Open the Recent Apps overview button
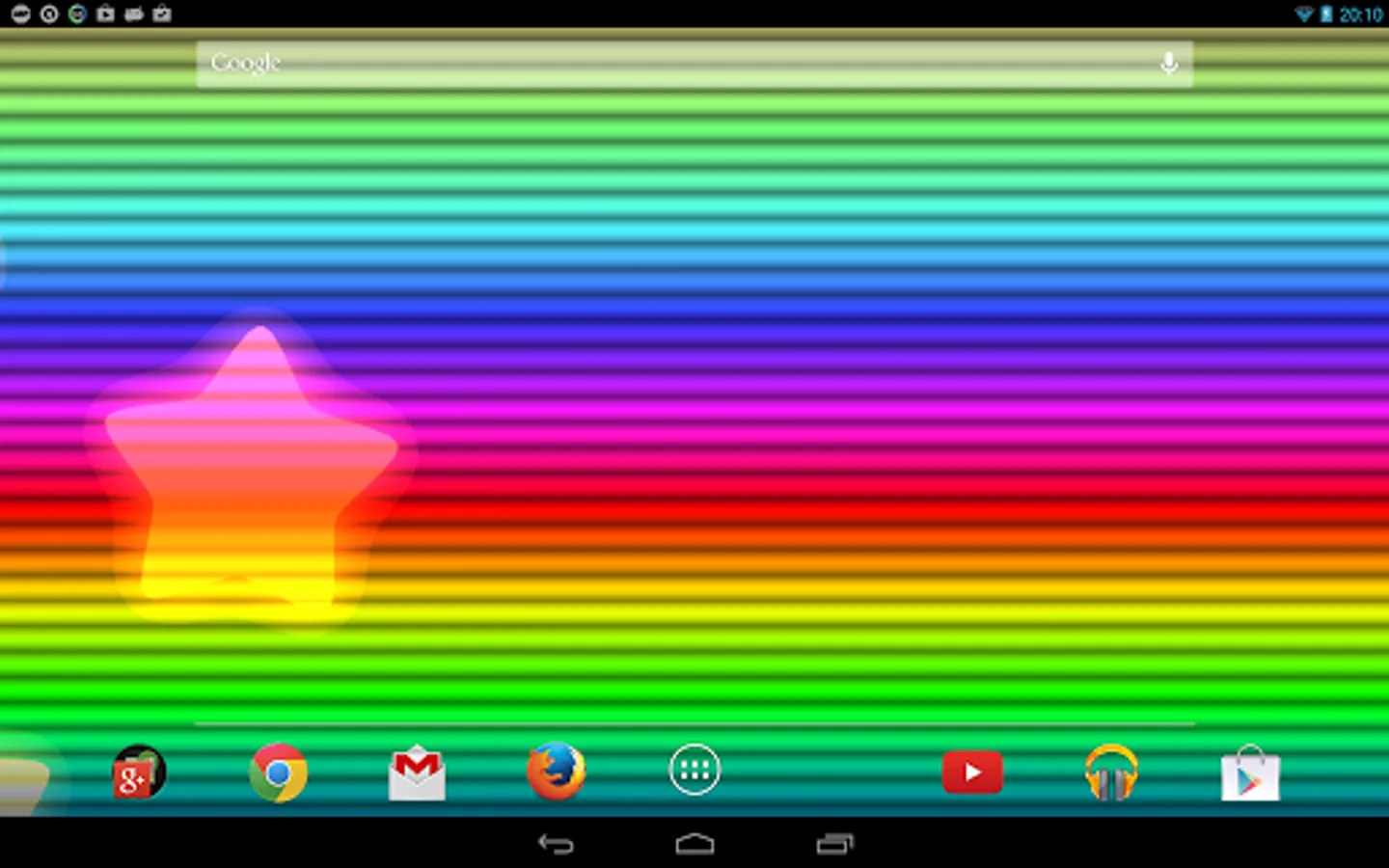This screenshot has width=1389, height=868. pyautogui.click(x=834, y=845)
